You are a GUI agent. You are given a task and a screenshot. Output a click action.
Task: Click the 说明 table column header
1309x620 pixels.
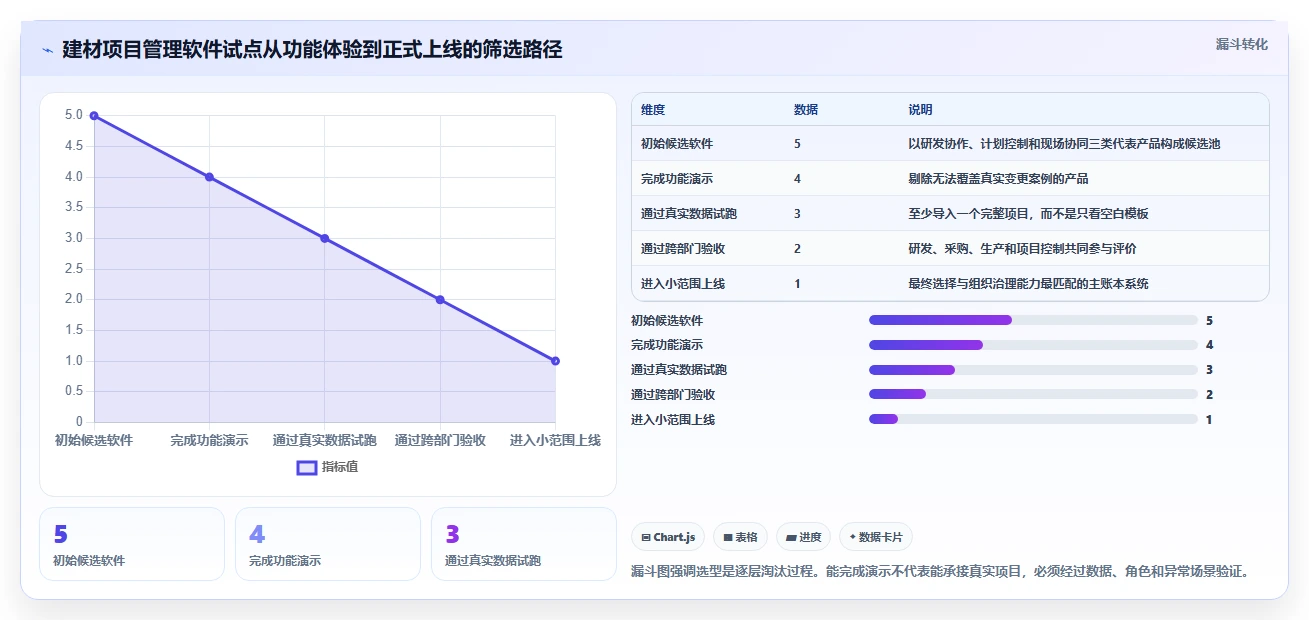[x=920, y=110]
